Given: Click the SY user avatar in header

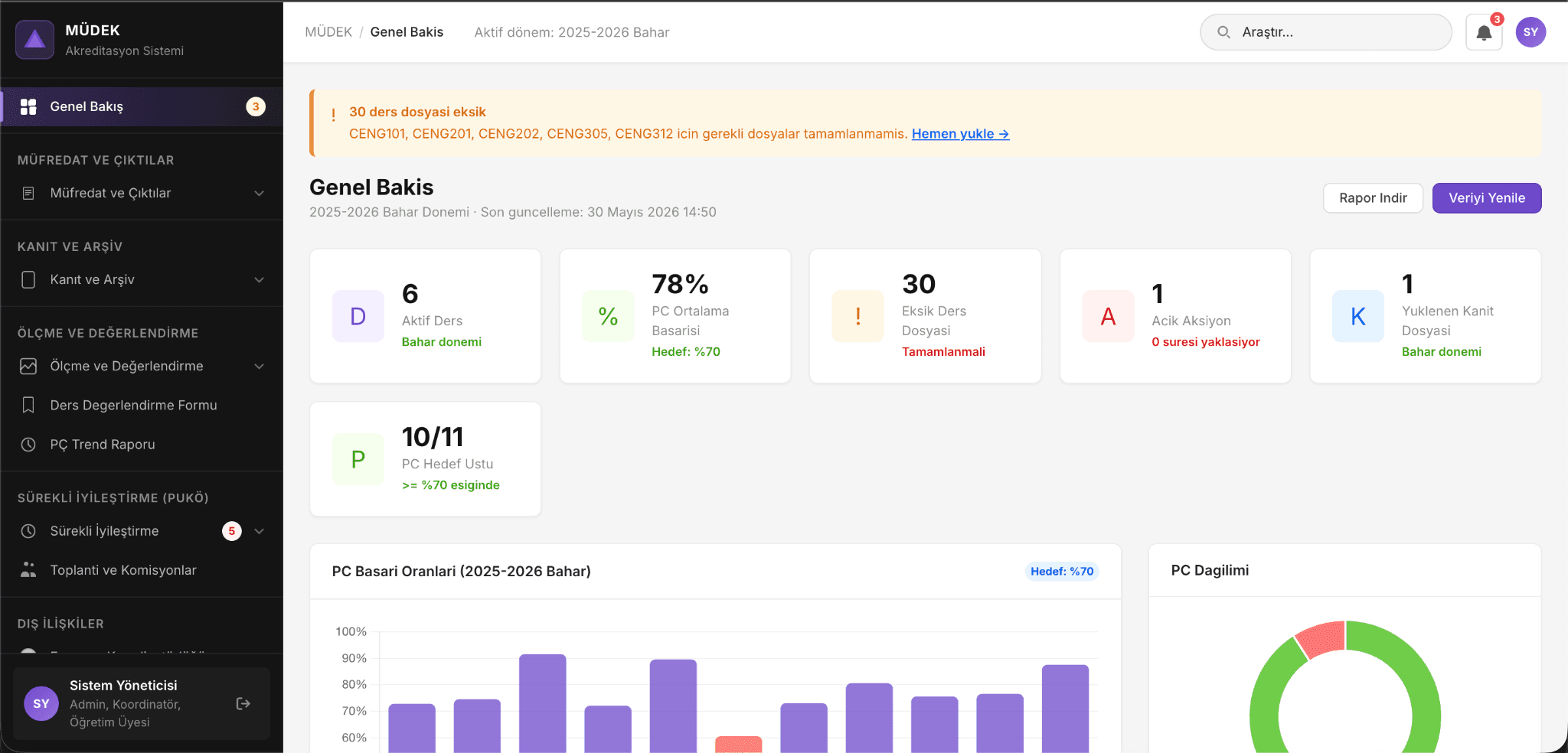Looking at the screenshot, I should click(x=1530, y=32).
